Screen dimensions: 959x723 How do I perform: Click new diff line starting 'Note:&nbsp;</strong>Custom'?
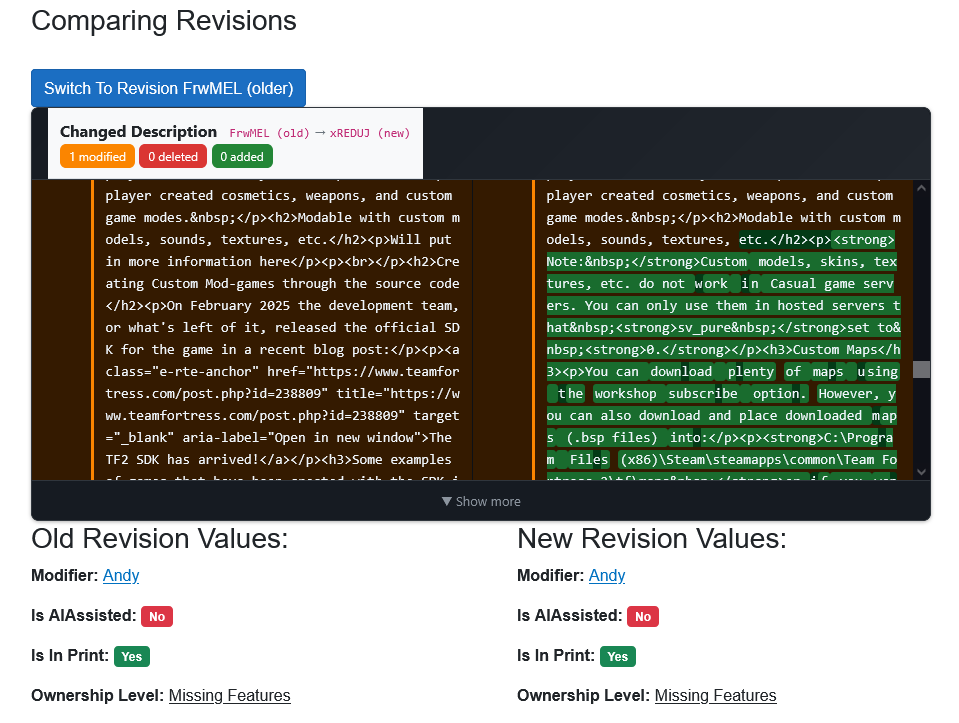click(722, 262)
